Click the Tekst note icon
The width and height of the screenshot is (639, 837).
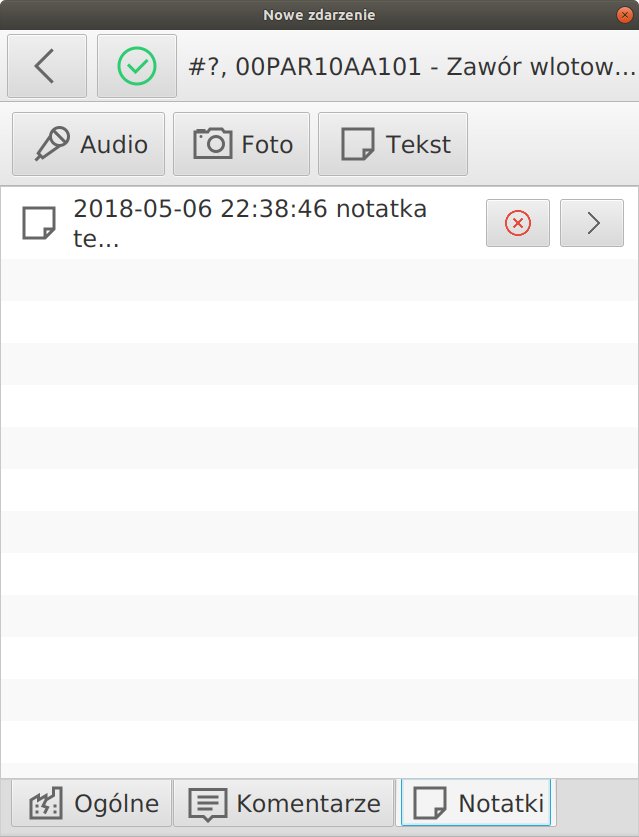357,143
